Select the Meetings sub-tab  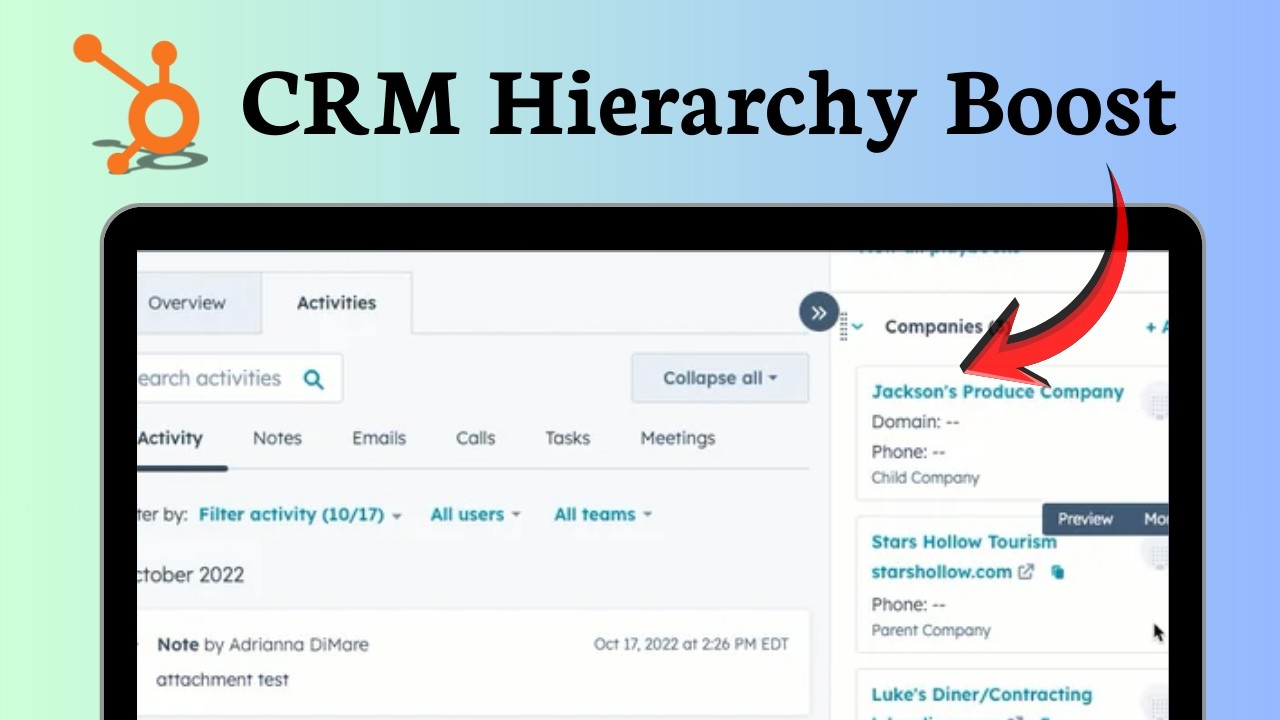[x=678, y=438]
